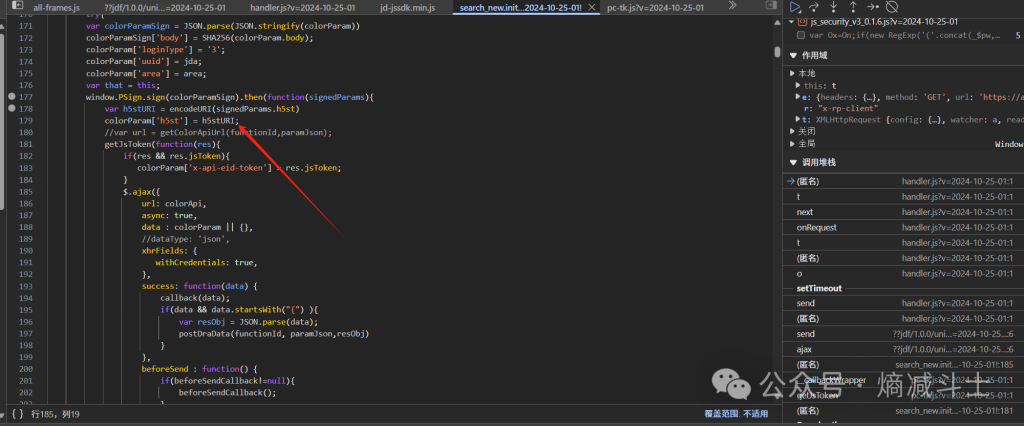Image resolution: width=1024 pixels, height=426 pixels.
Task: Click the Step into debugger icon
Action: (x=834, y=7)
